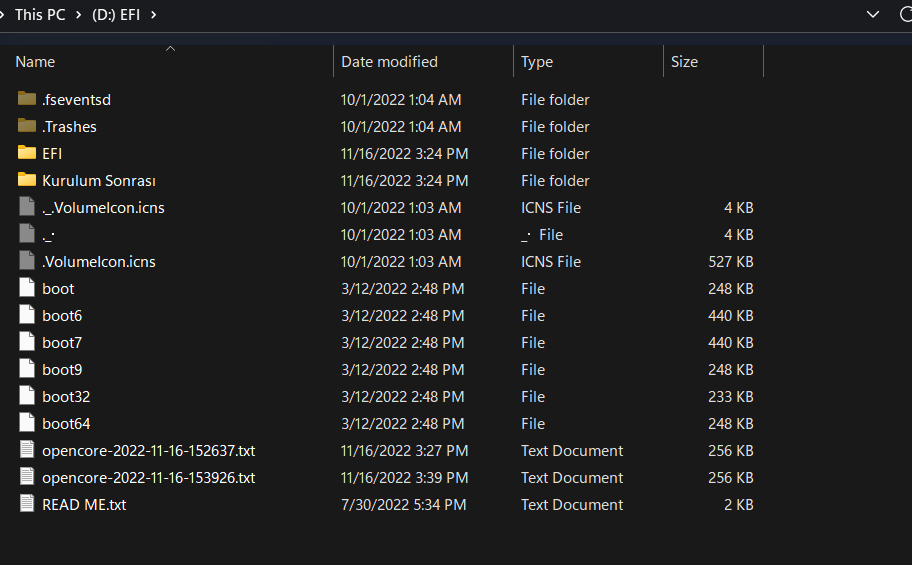Sort files by Name column header
The width and height of the screenshot is (912, 565).
pyautogui.click(x=35, y=62)
